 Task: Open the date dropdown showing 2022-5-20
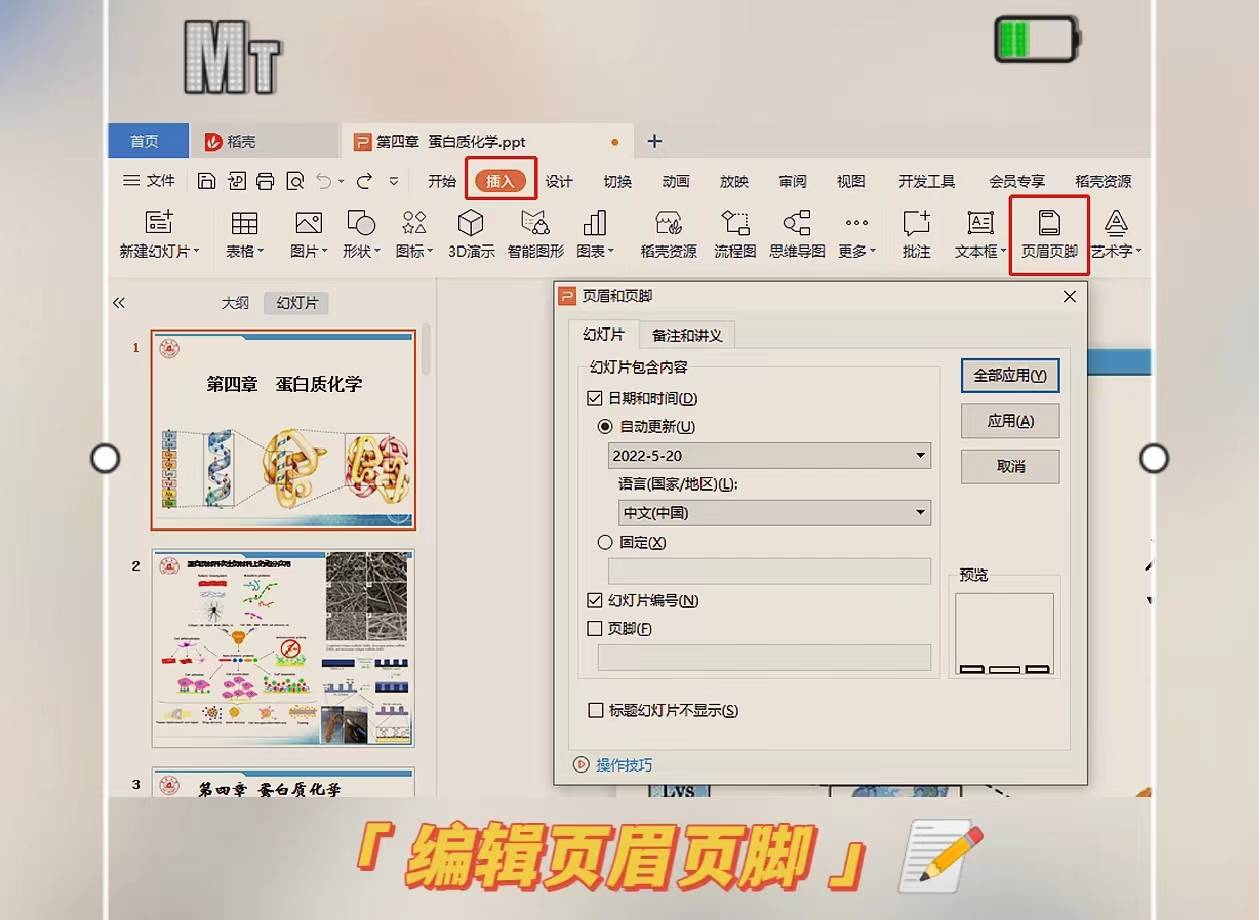[x=920, y=455]
